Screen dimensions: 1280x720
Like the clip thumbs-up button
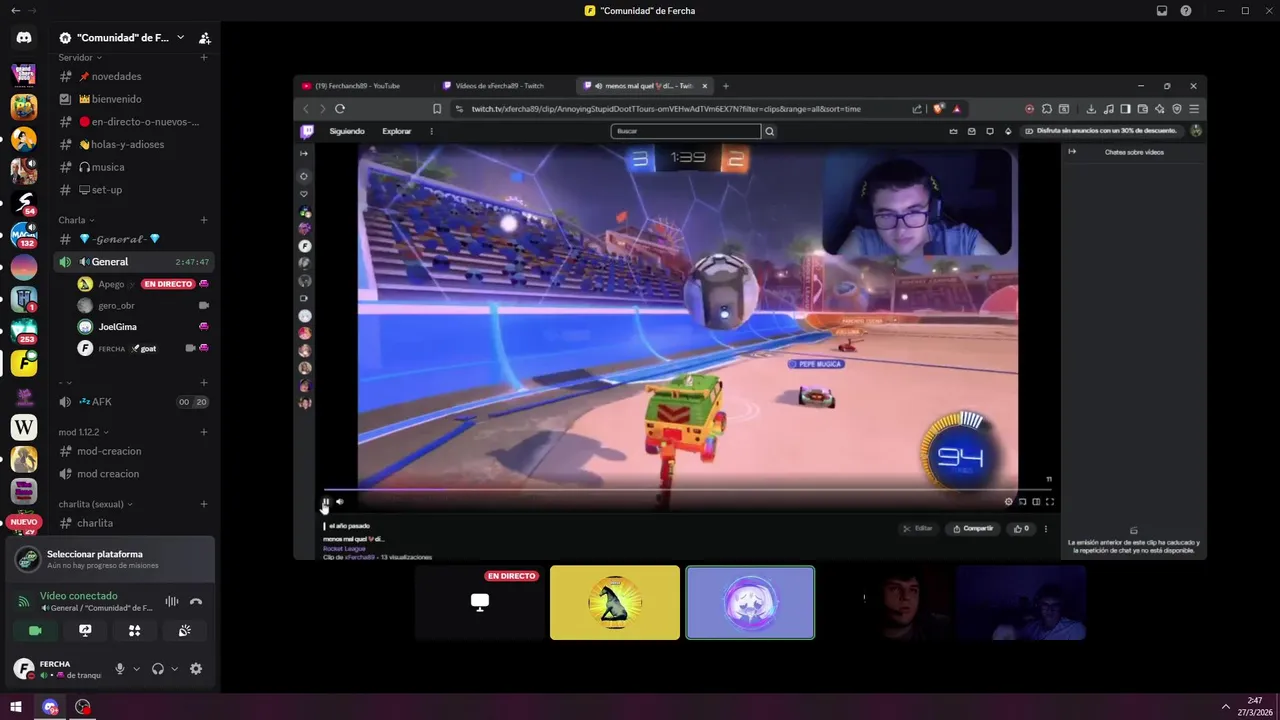tap(1021, 529)
